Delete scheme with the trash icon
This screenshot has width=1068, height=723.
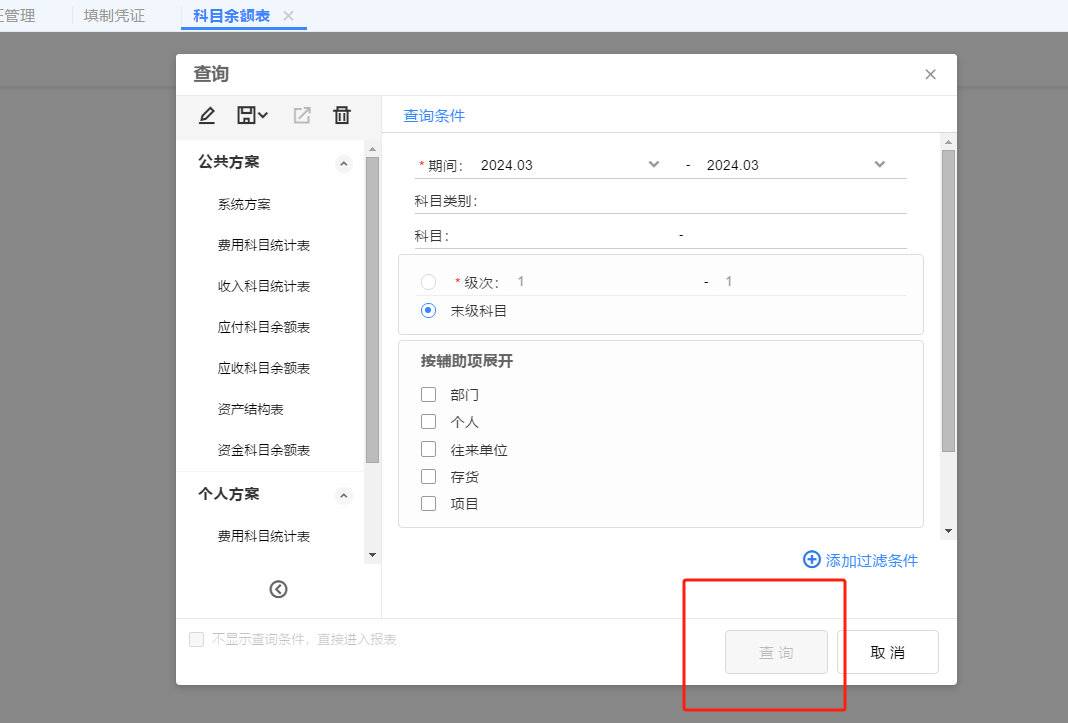coord(342,115)
